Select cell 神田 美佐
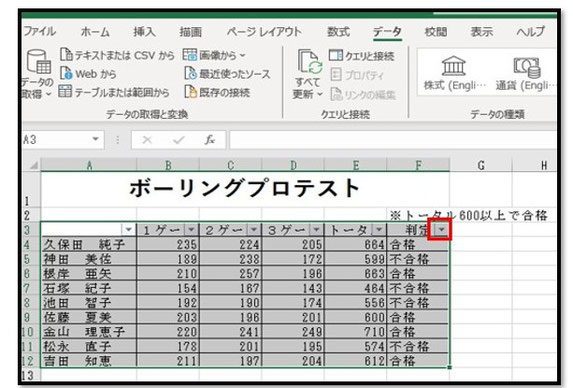This screenshot has width=573, height=388. pyautogui.click(x=89, y=259)
